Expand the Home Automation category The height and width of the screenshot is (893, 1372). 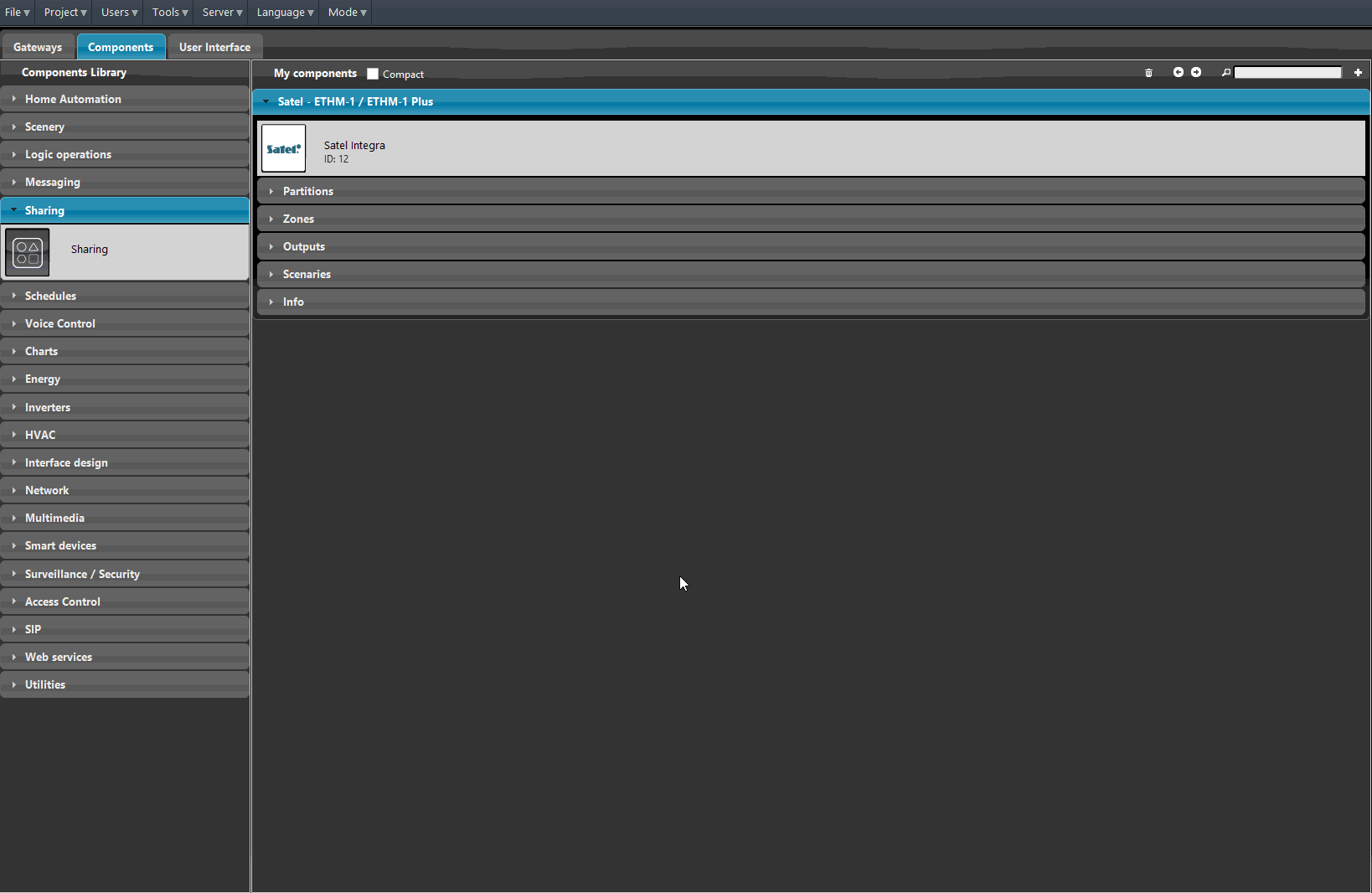tap(125, 99)
